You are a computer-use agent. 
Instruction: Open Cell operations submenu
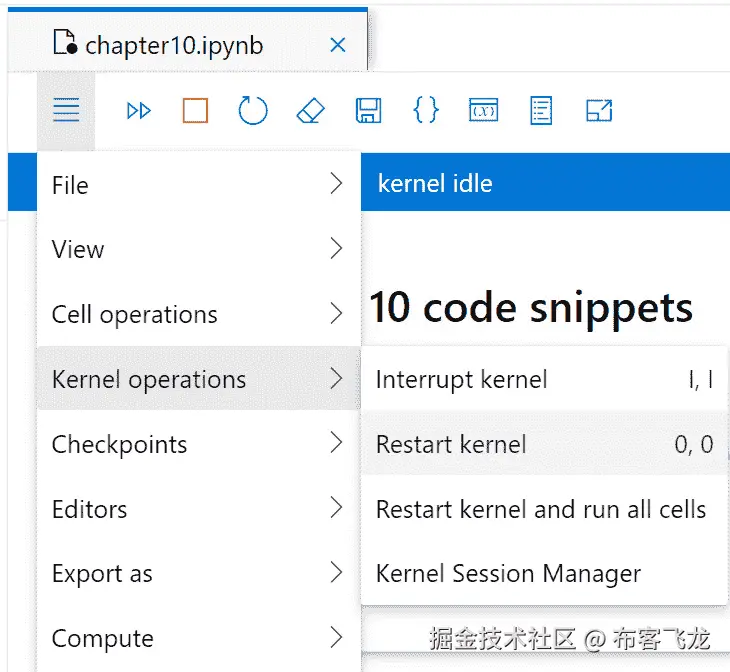pos(199,314)
